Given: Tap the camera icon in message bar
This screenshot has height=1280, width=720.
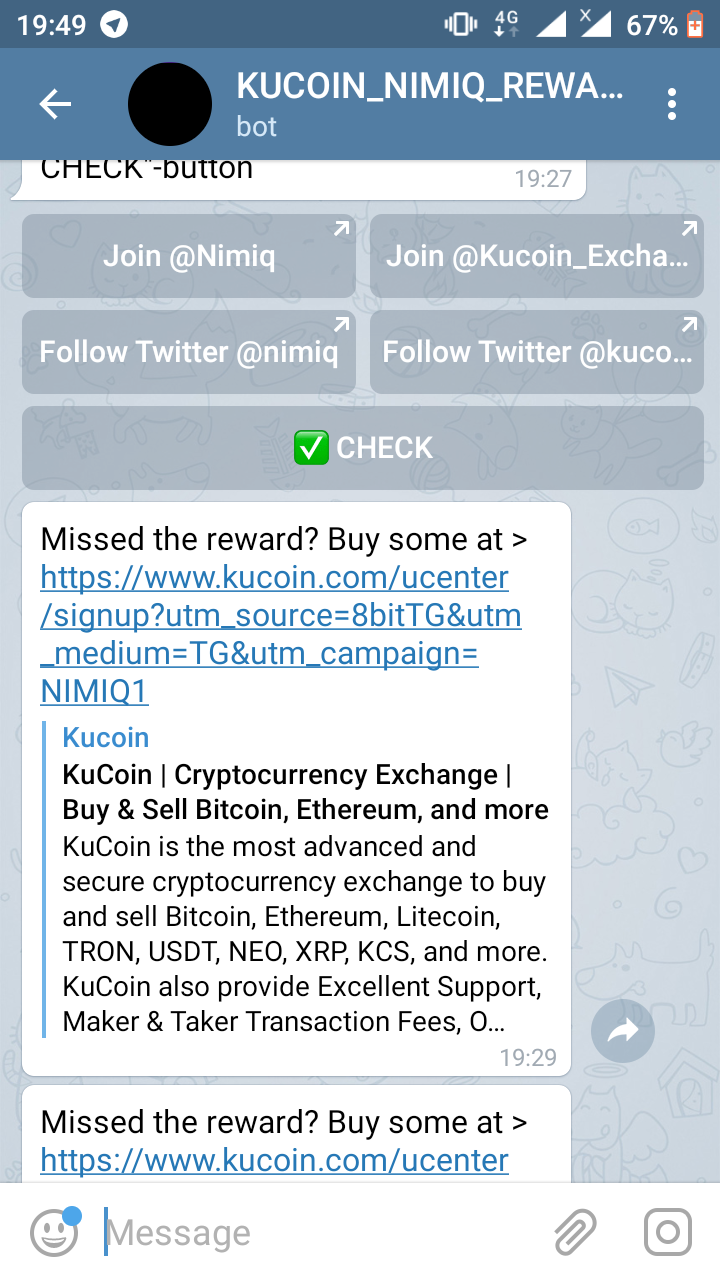Looking at the screenshot, I should pyautogui.click(x=667, y=1232).
